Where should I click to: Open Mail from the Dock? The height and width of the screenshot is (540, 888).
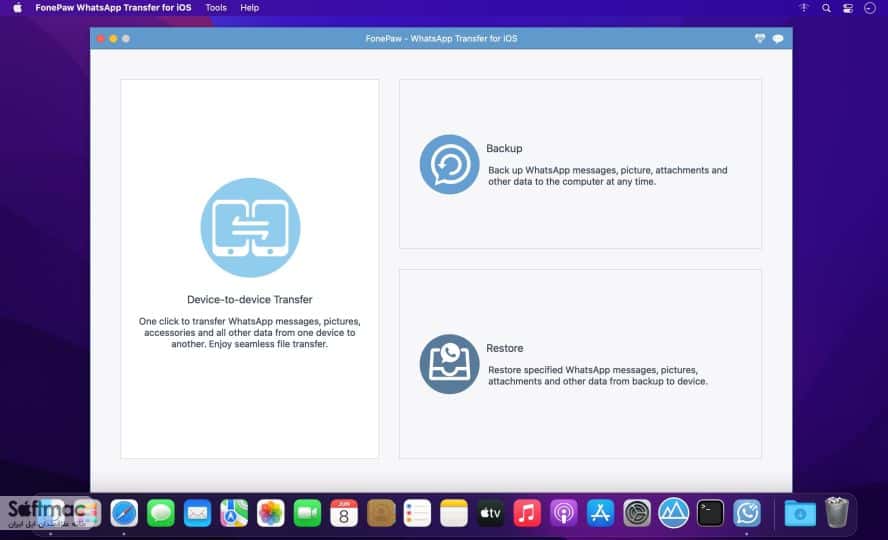pyautogui.click(x=197, y=513)
